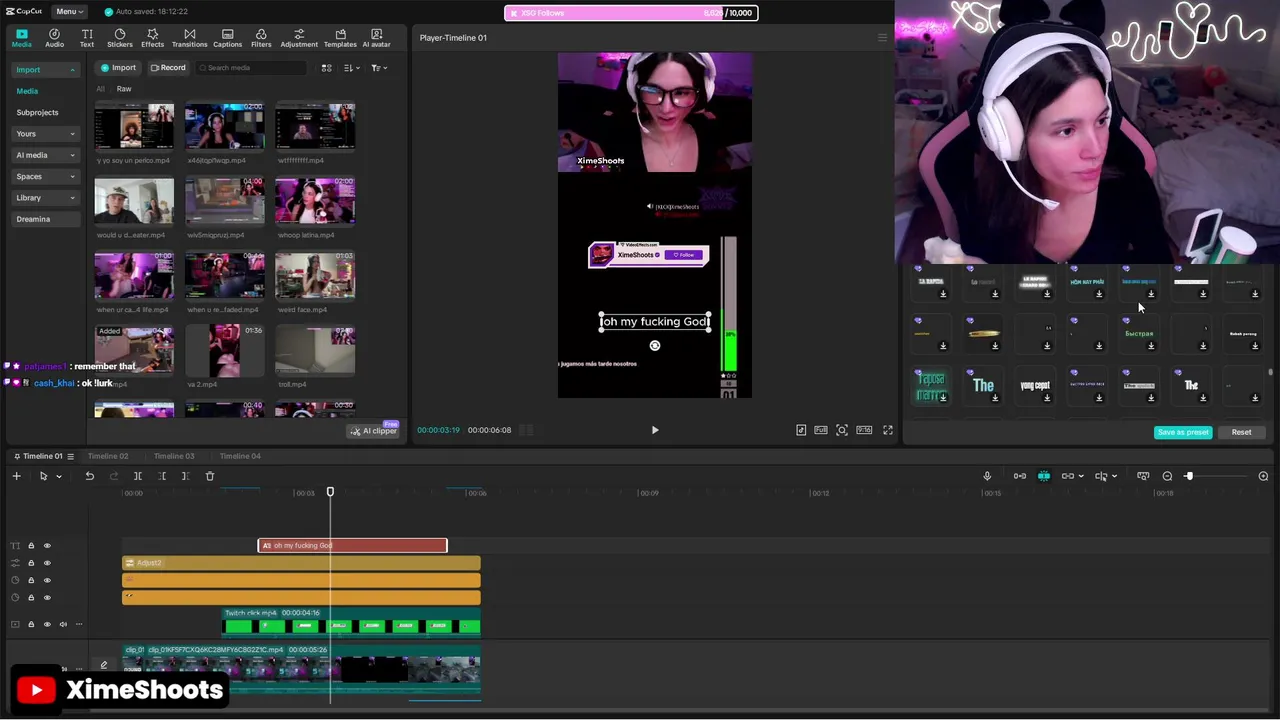Select the Raw media filter tab
The height and width of the screenshot is (720, 1280).
tap(124, 89)
